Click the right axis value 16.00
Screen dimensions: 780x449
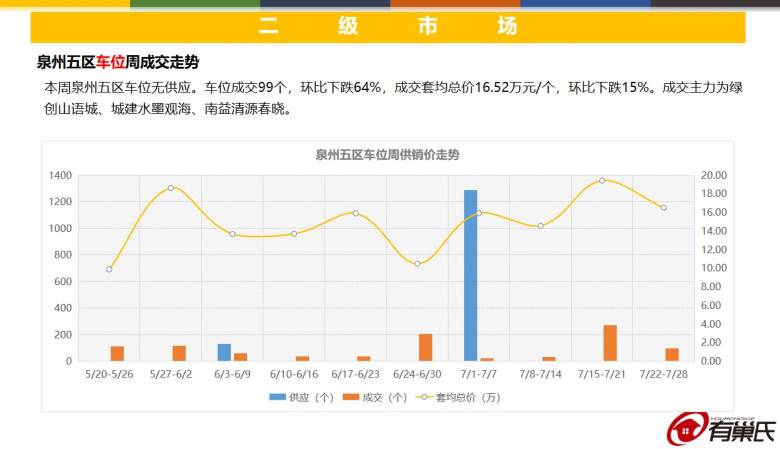pos(714,212)
